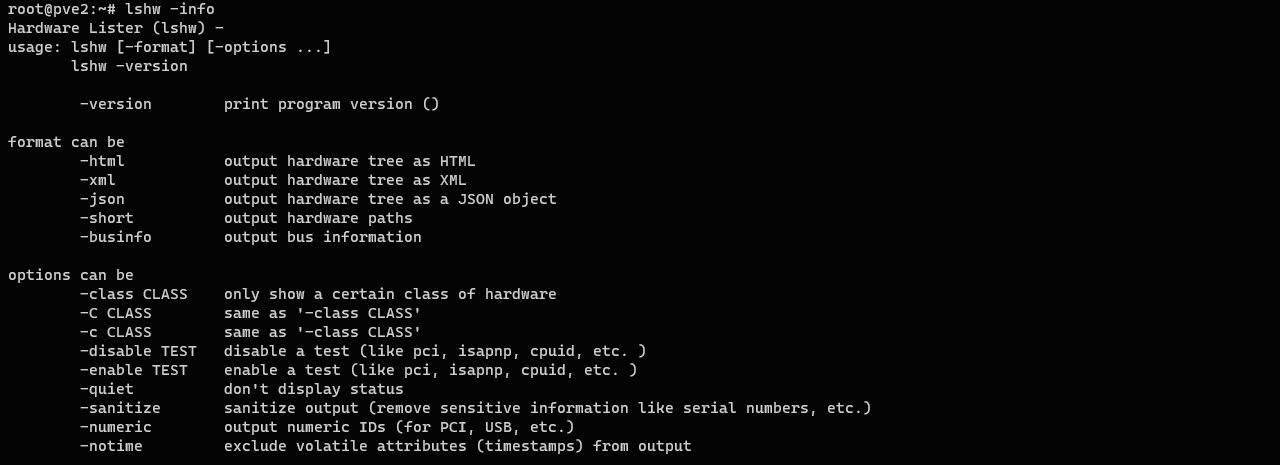Click the '-businfo' format option

click(116, 237)
